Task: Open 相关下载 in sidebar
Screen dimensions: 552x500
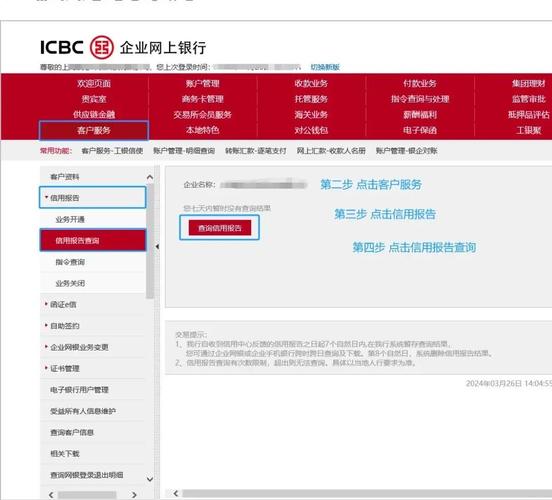Action: 65,454
